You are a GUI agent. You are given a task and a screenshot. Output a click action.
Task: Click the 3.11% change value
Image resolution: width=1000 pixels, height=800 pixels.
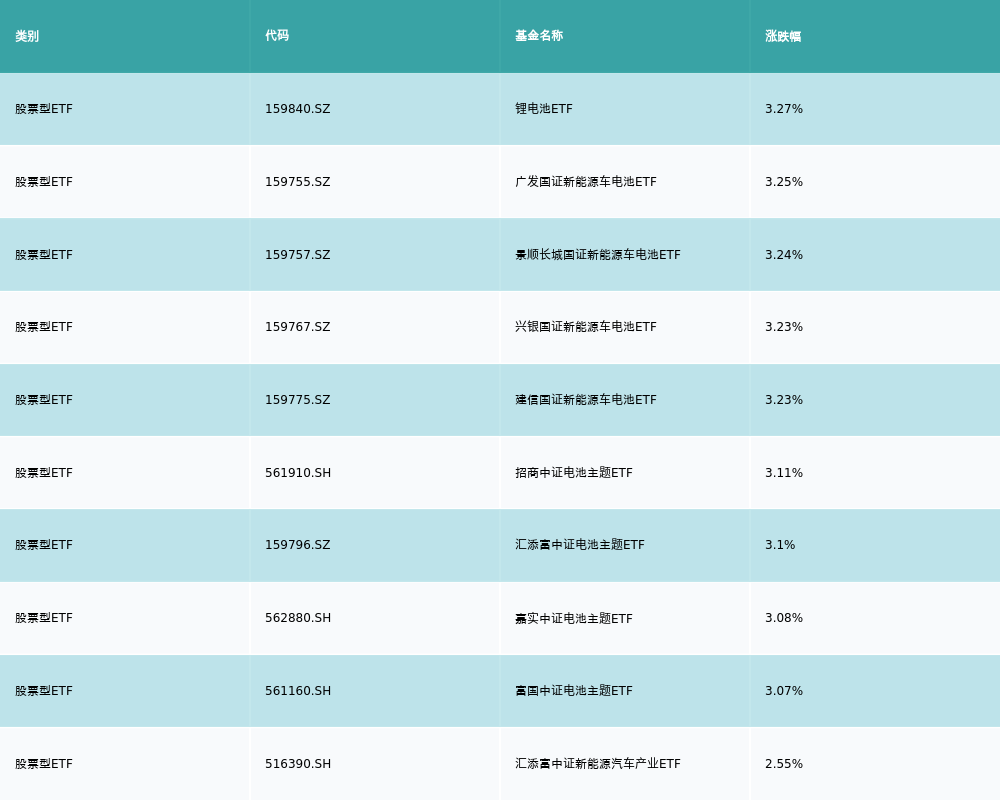(784, 473)
